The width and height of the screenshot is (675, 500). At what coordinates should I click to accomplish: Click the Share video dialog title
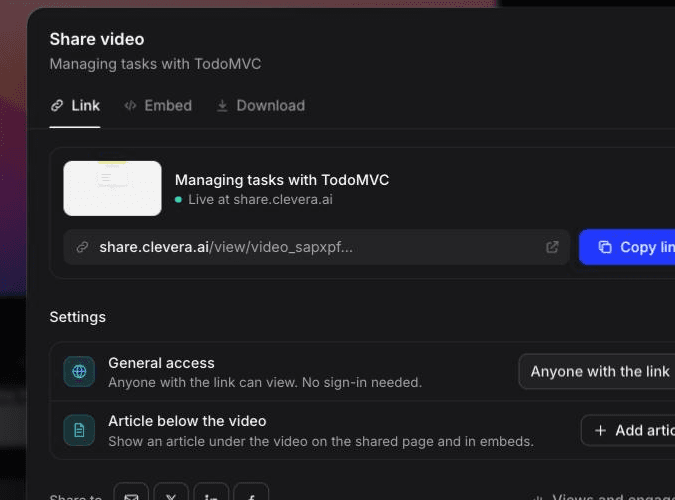(97, 39)
